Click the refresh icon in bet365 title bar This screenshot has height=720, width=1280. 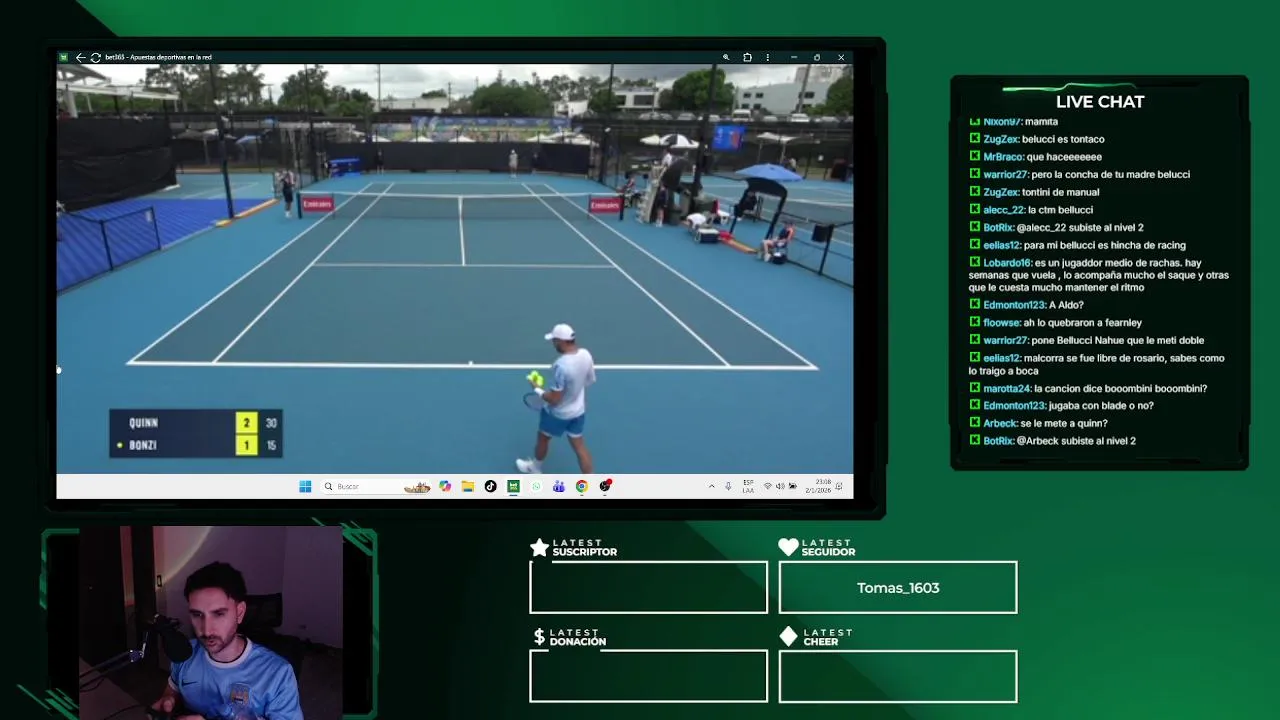(96, 58)
